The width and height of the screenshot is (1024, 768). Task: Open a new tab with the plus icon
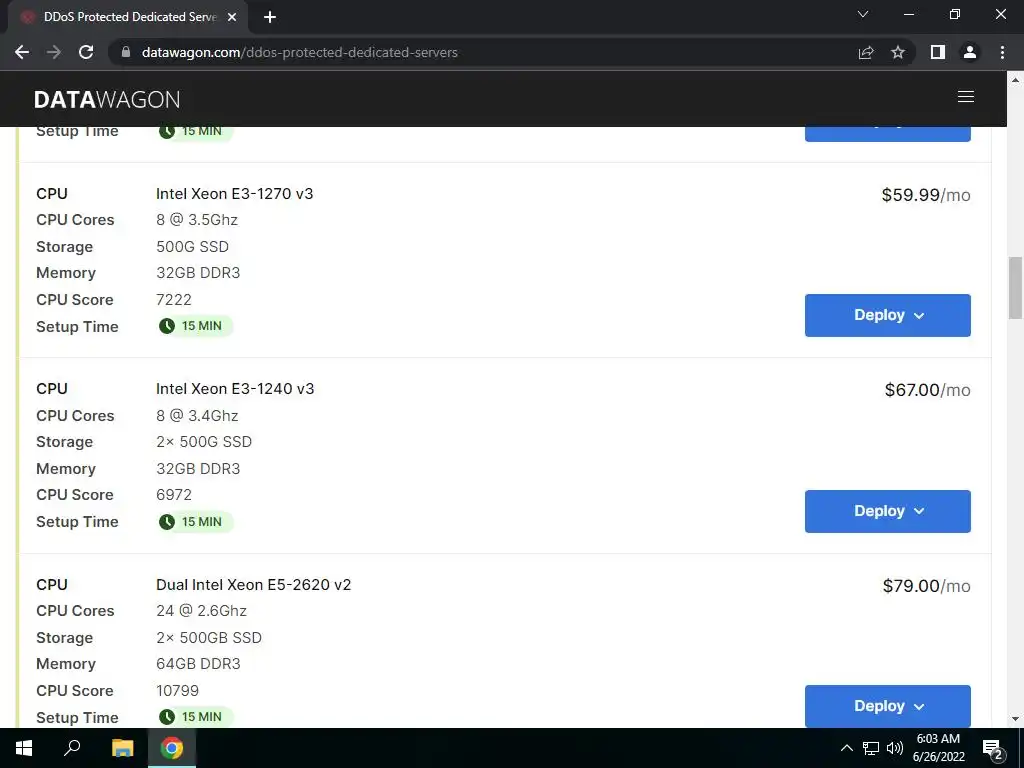point(270,17)
